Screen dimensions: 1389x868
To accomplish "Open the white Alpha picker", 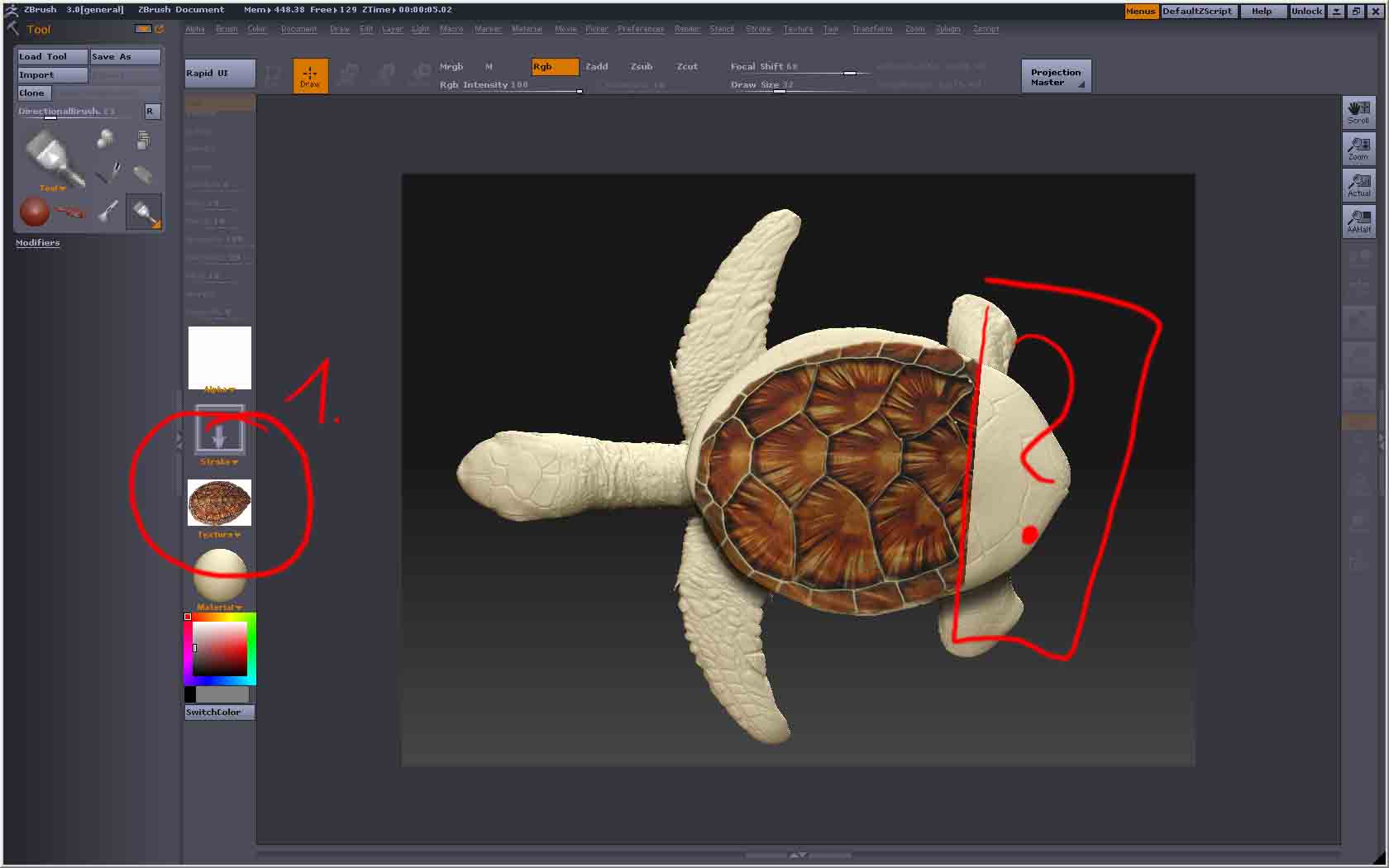I will pyautogui.click(x=219, y=357).
